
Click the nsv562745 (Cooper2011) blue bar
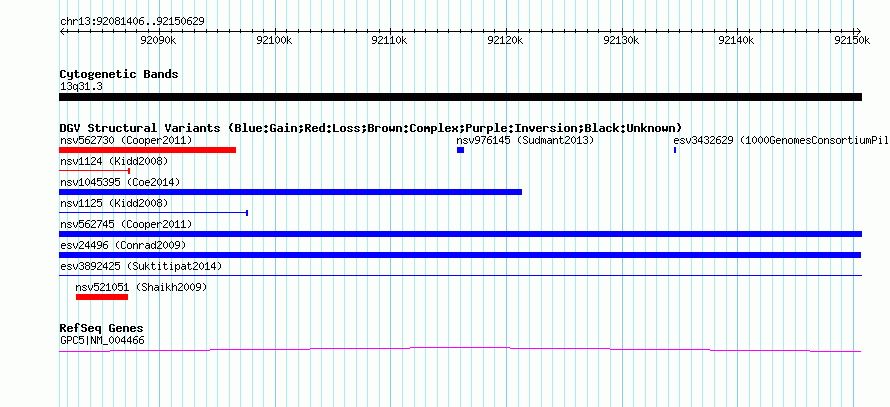[461, 234]
